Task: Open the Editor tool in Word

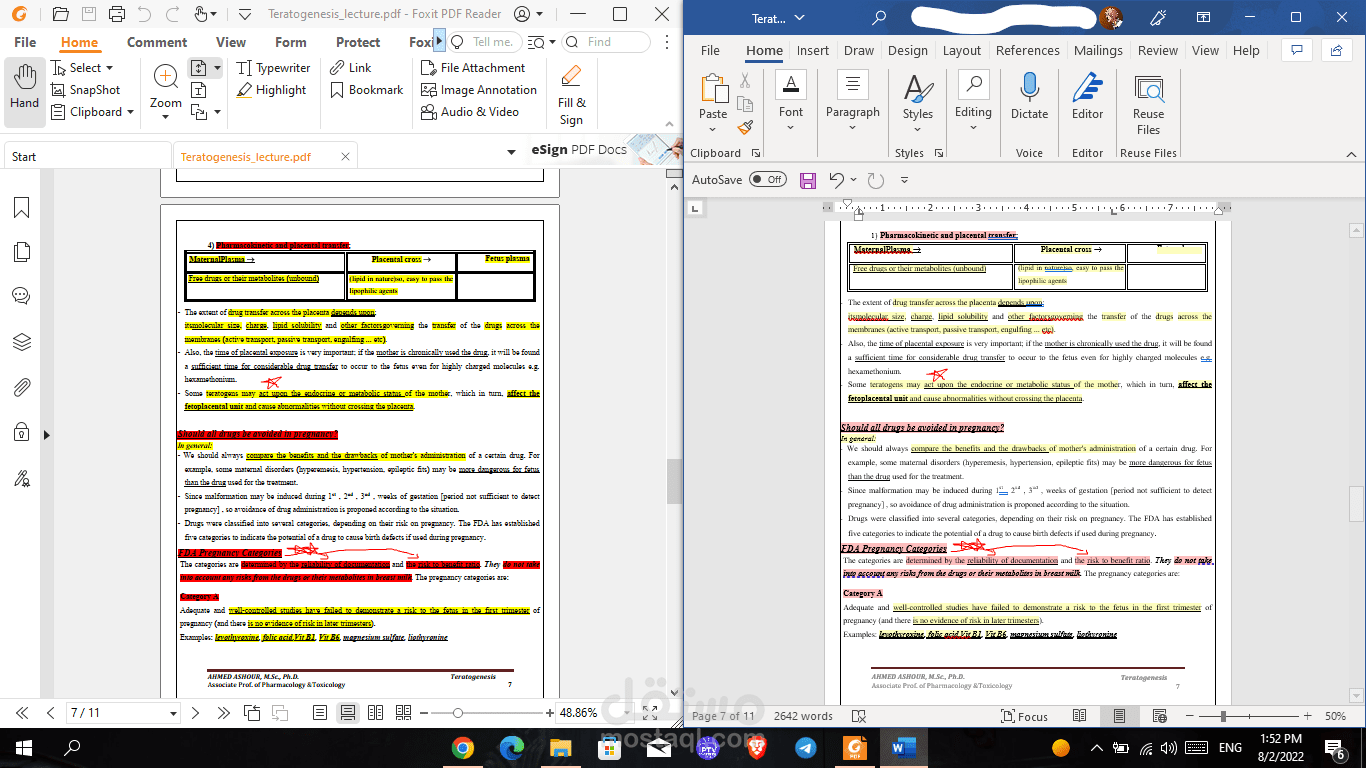Action: (1087, 98)
